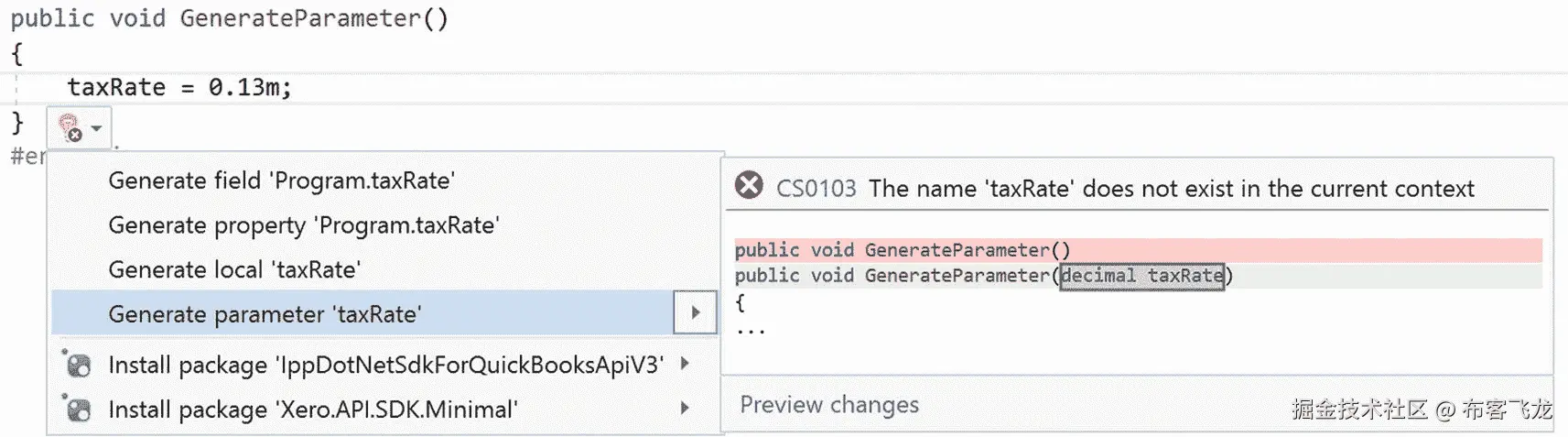Click the Xero.API.SDK.Minimal package icon
The height and width of the screenshot is (437, 1568).
[x=79, y=410]
